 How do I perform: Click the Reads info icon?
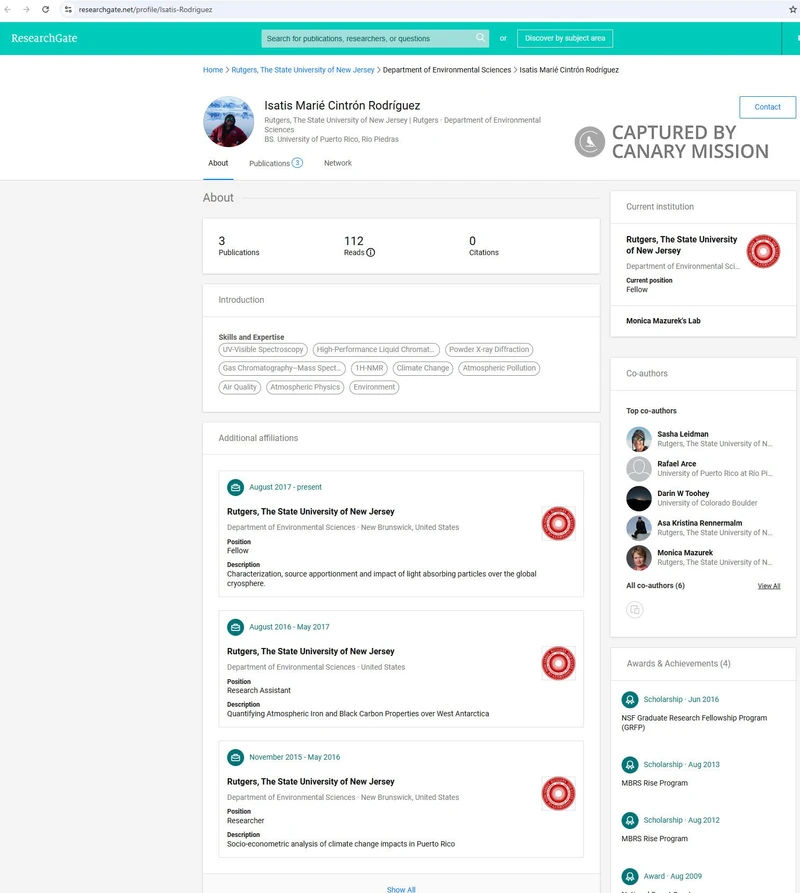pyautogui.click(x=371, y=252)
